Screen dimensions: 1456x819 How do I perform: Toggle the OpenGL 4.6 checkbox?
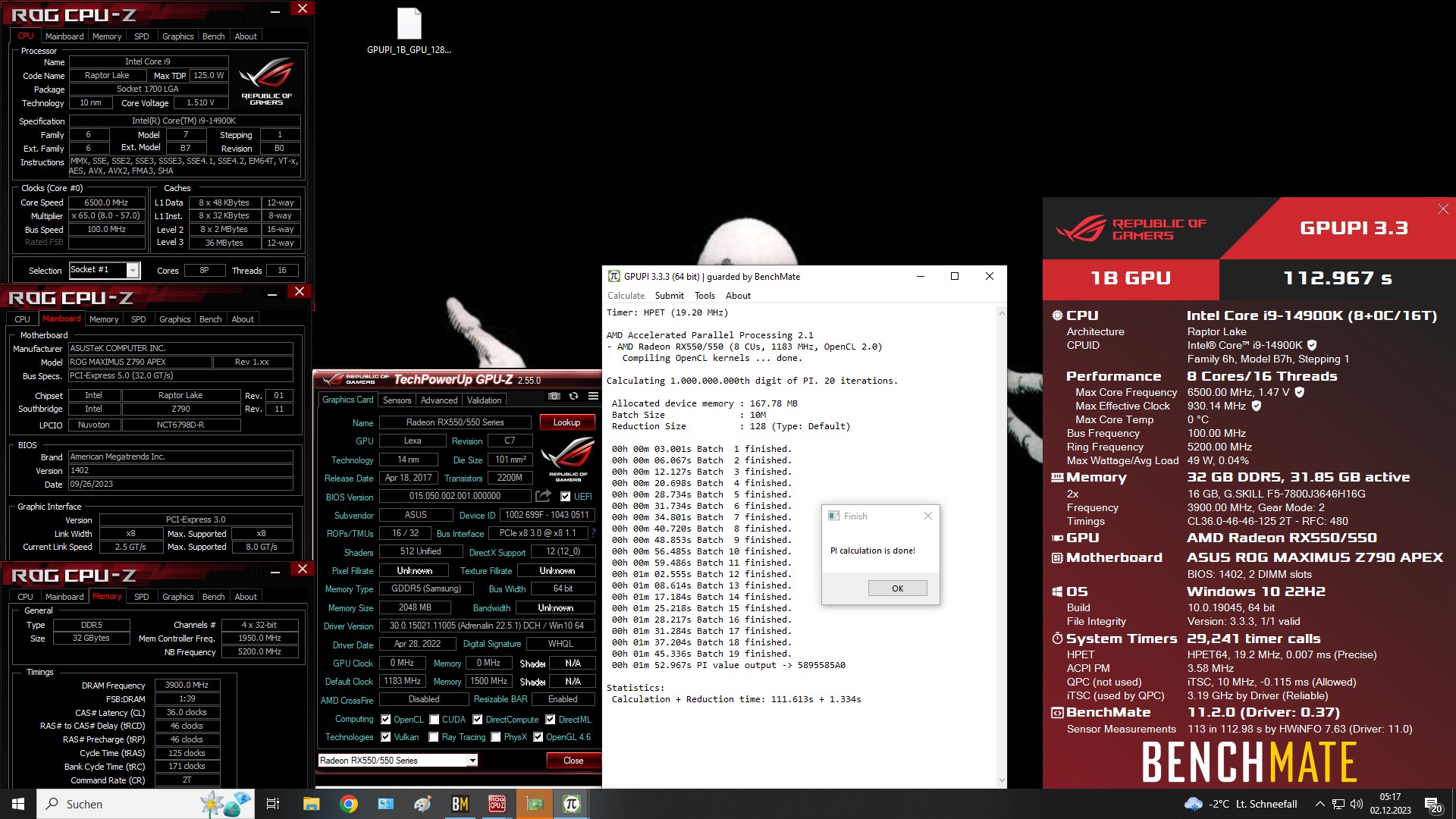tap(538, 737)
